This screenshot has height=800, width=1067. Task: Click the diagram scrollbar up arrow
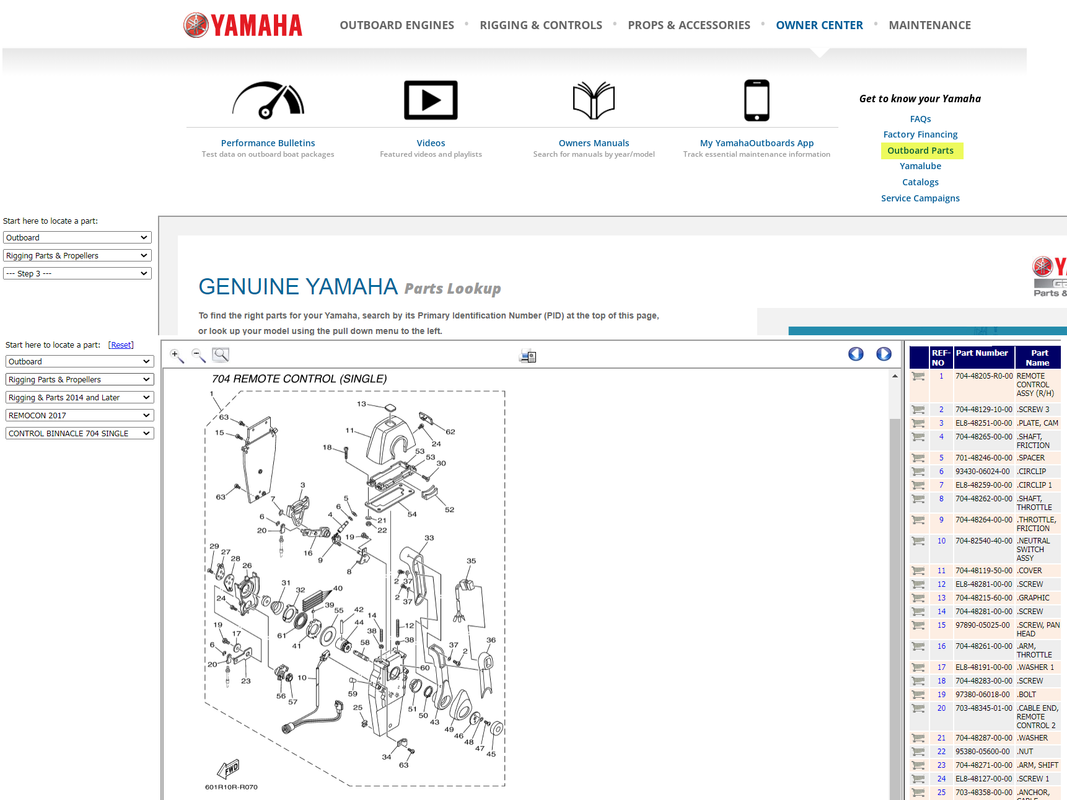[895, 376]
